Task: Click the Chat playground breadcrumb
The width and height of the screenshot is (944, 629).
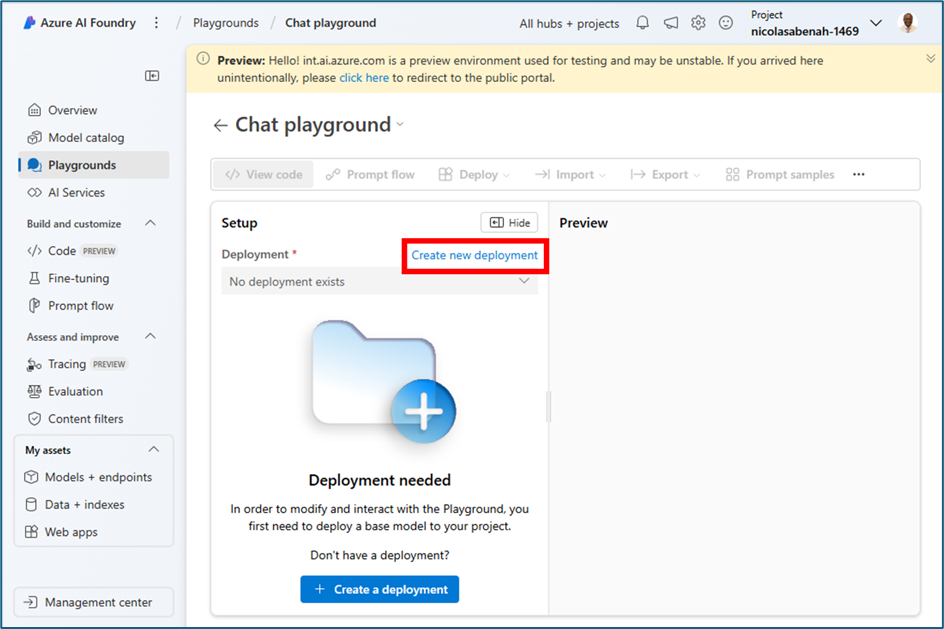Action: [331, 23]
